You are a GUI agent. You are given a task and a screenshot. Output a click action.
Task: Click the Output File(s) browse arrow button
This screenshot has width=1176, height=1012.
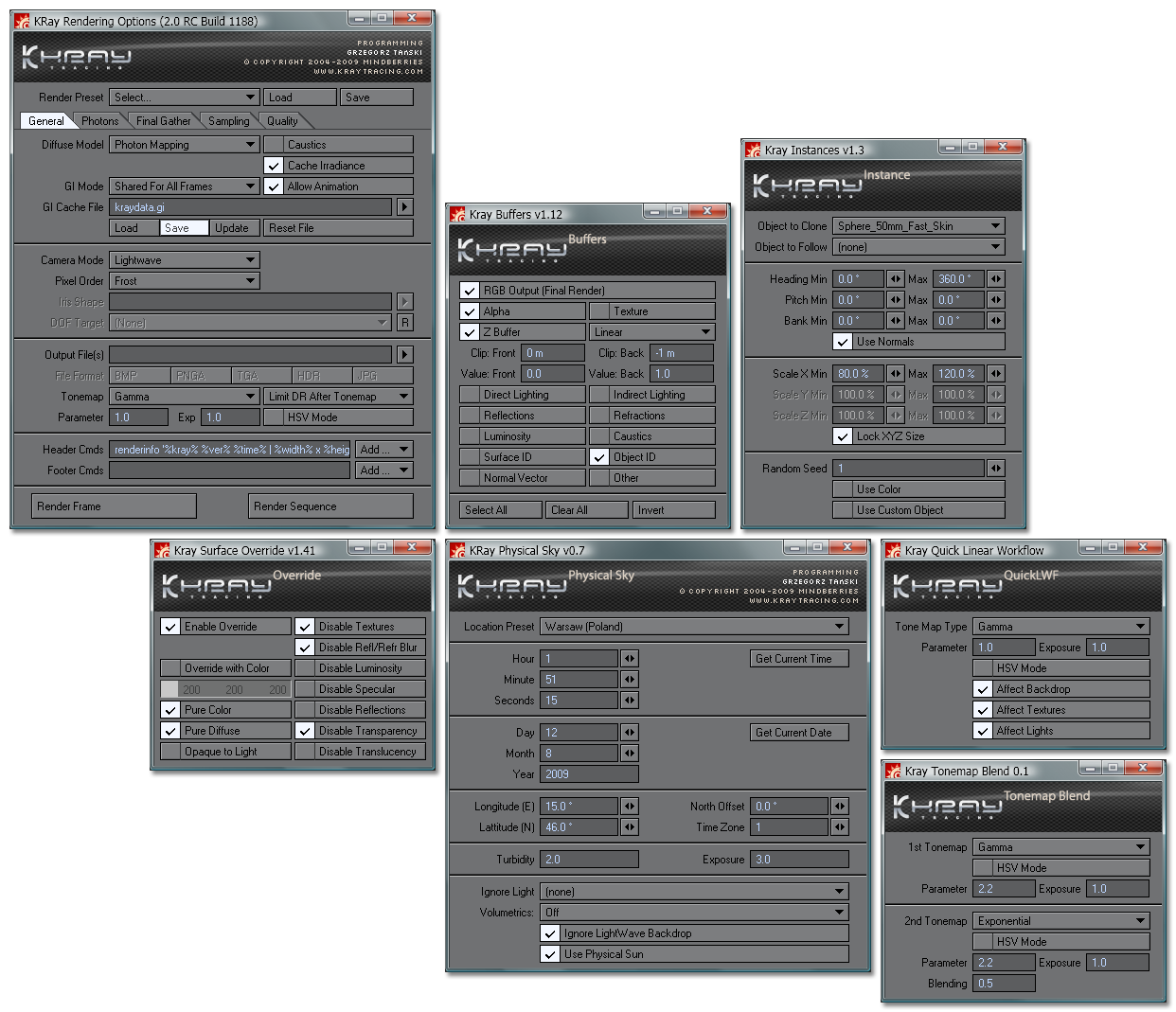point(405,355)
